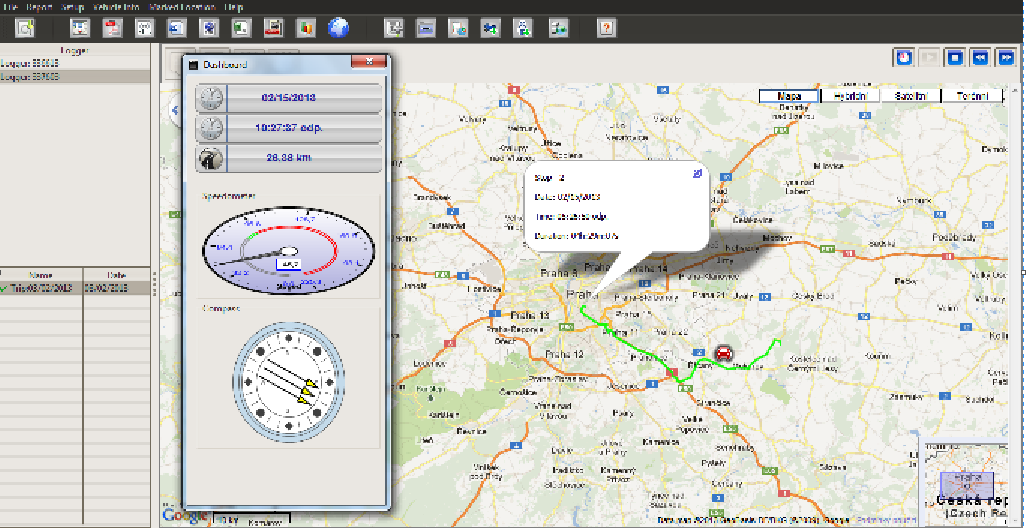1027x528 pixels.
Task: Click the link icon in stop info popup
Action: (x=698, y=174)
